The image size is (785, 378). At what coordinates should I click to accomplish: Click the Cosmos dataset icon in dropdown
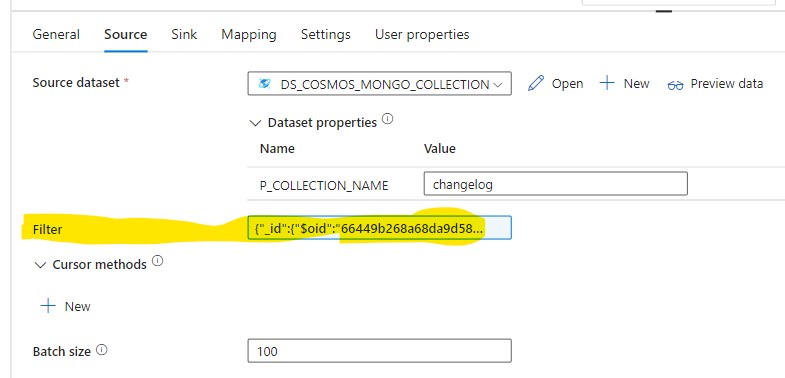(264, 84)
